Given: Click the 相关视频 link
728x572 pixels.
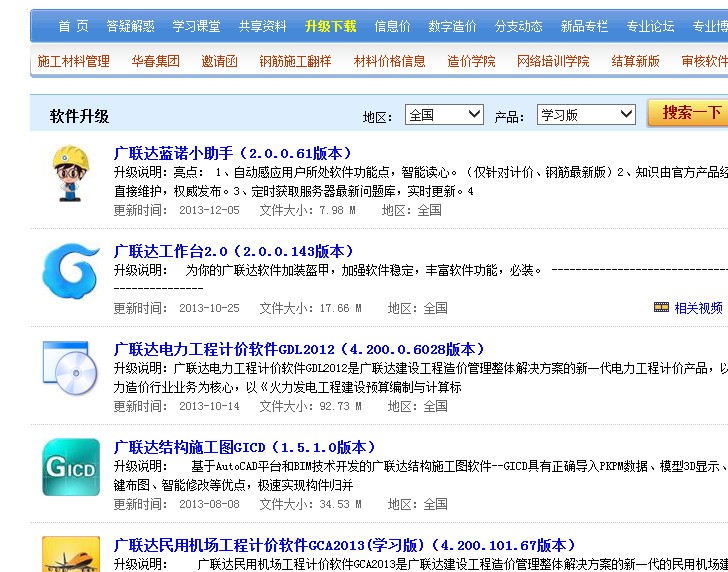Looking at the screenshot, I should (698, 308).
